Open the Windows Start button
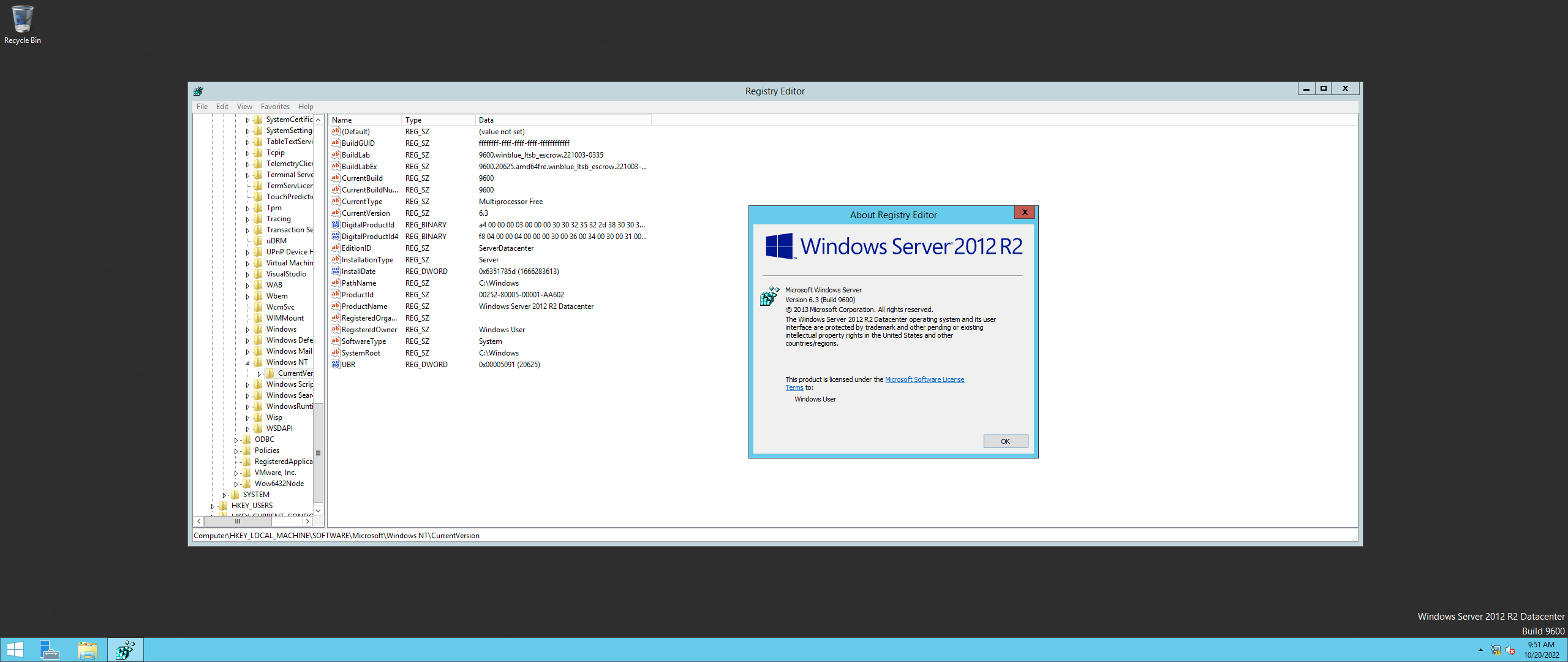Image resolution: width=1568 pixels, height=662 pixels. pyautogui.click(x=15, y=650)
